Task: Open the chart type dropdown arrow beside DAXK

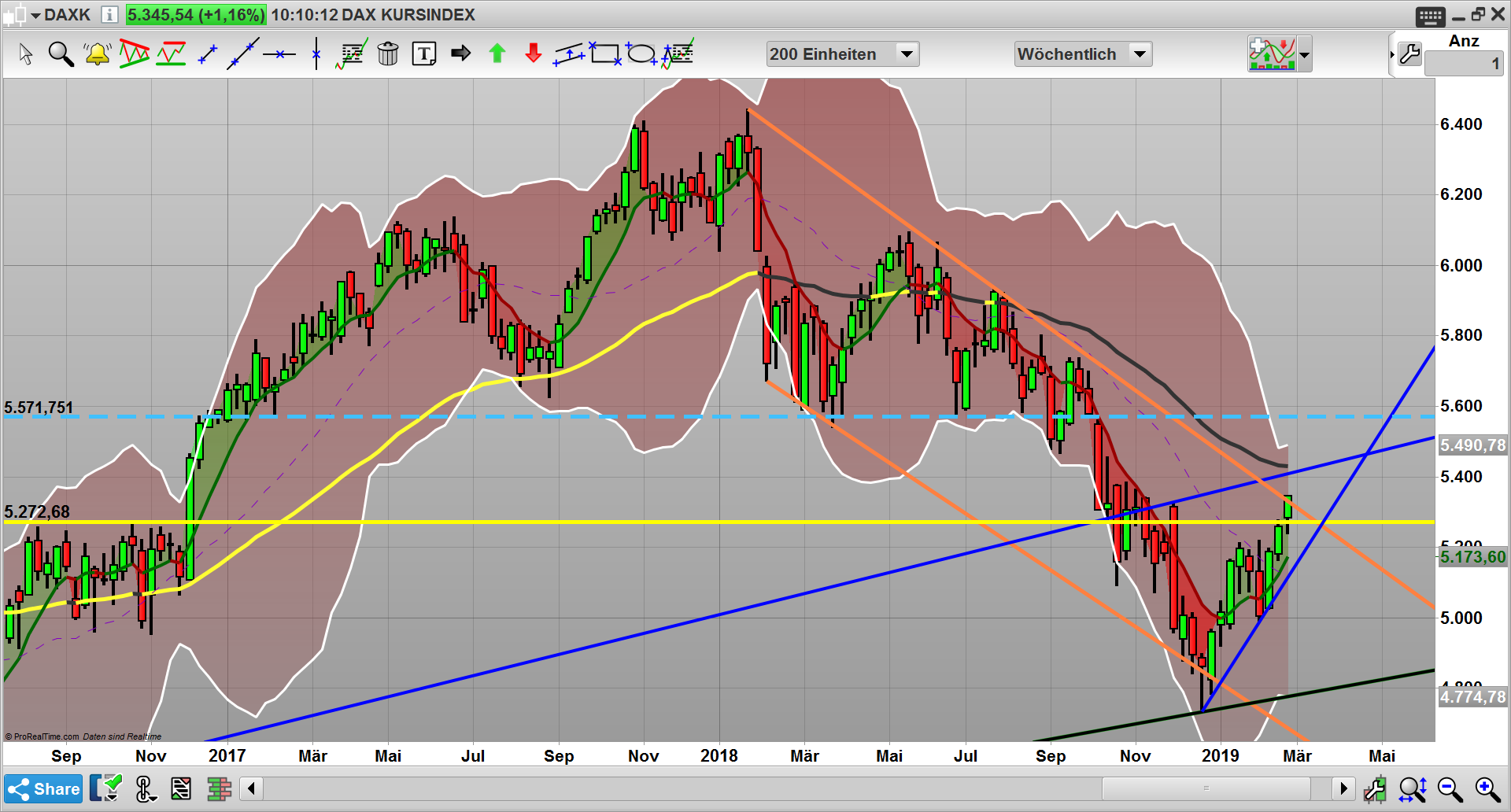Action: tap(35, 15)
